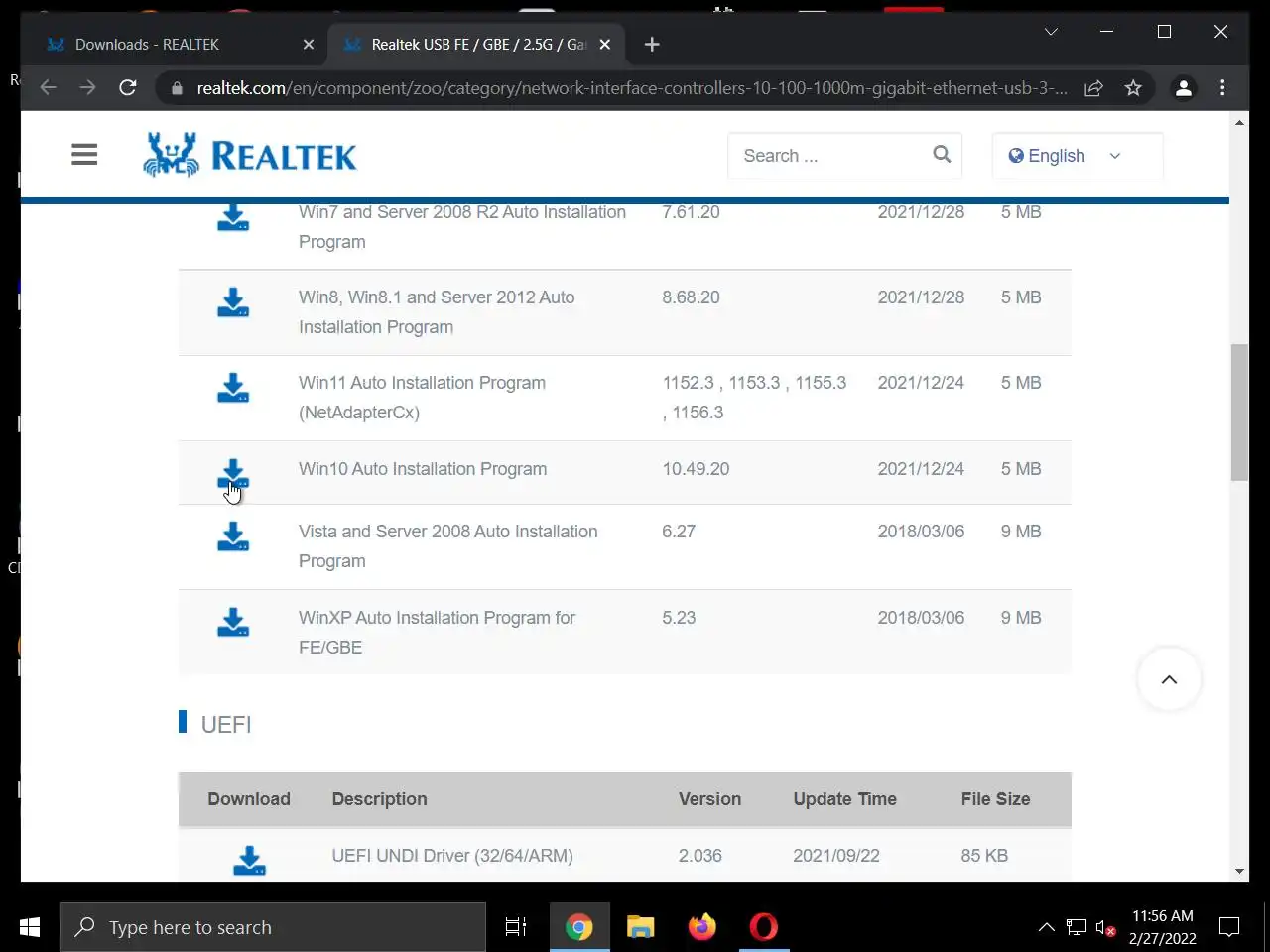This screenshot has height=952, width=1270.
Task: Download the Win11 NetAdapterCx driver
Action: [x=233, y=388]
